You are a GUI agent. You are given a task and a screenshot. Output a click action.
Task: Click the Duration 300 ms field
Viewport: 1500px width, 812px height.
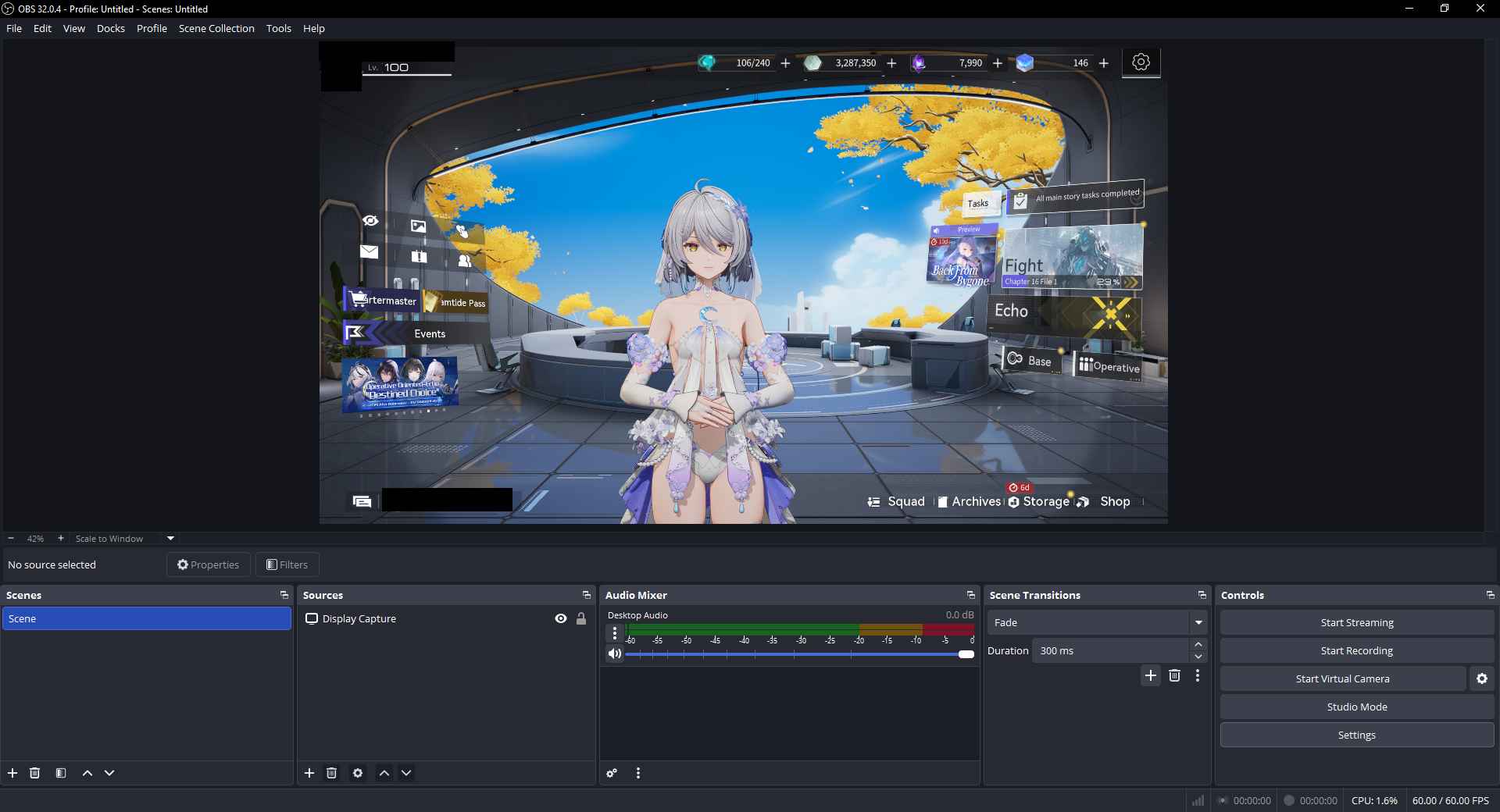point(1111,650)
